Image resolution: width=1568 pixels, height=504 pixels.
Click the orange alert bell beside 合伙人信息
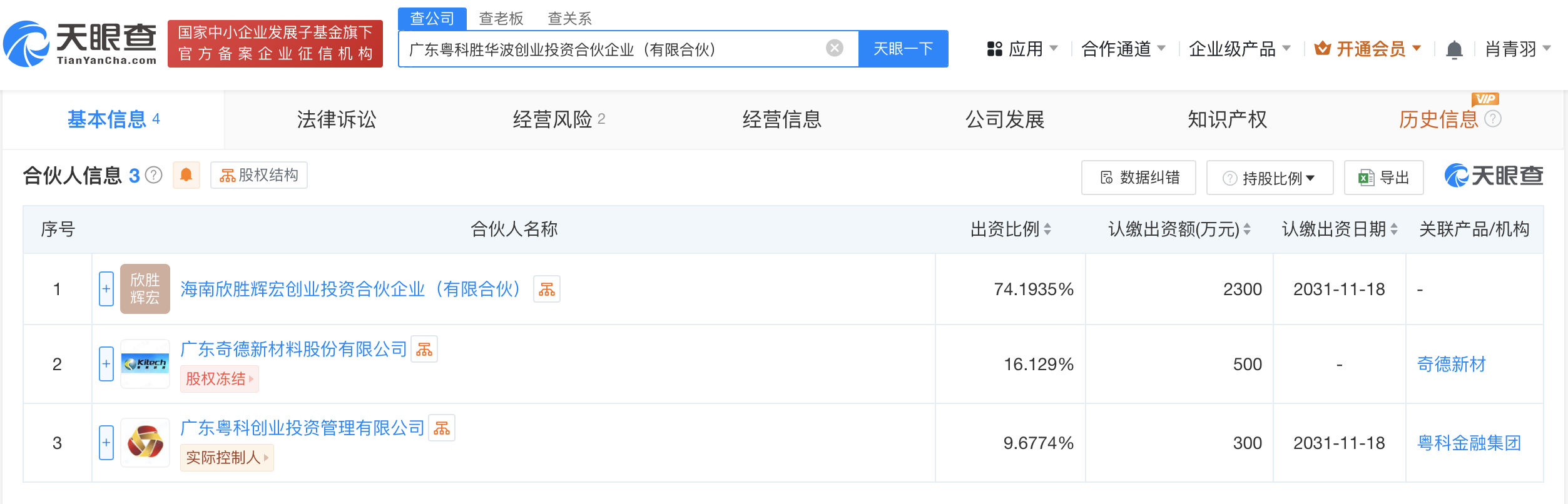pos(186,175)
